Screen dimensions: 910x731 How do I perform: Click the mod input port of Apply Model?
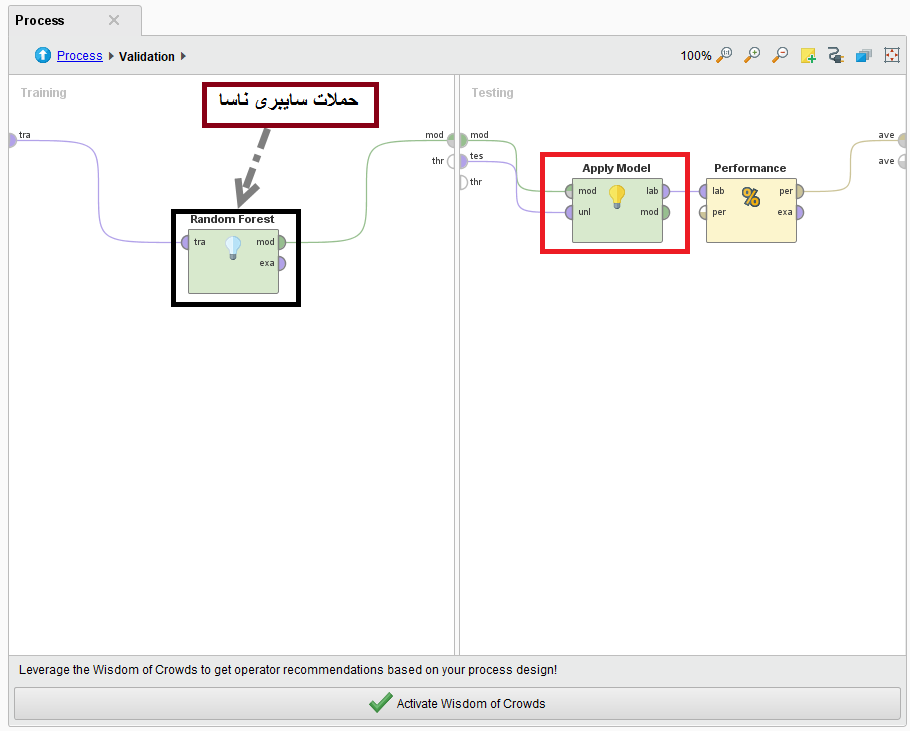569,191
